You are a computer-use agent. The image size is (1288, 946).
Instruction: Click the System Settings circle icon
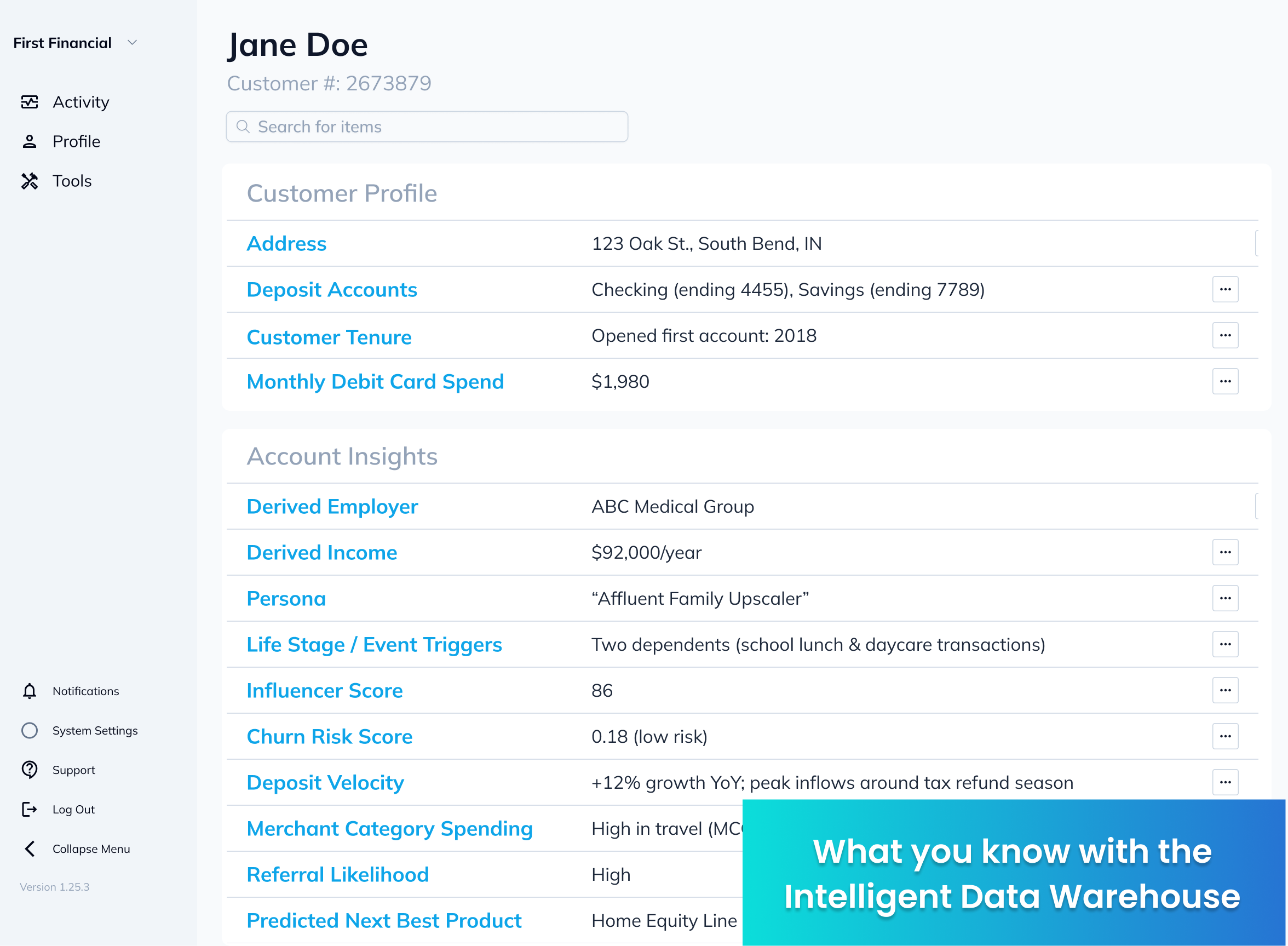30,731
